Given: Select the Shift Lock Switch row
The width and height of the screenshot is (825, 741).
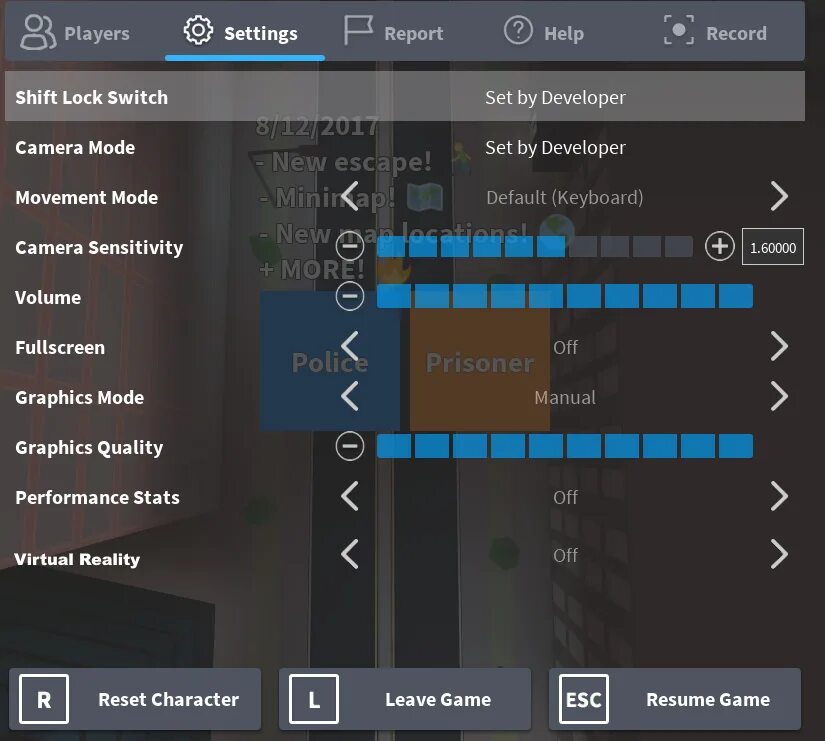Looking at the screenshot, I should (x=405, y=96).
